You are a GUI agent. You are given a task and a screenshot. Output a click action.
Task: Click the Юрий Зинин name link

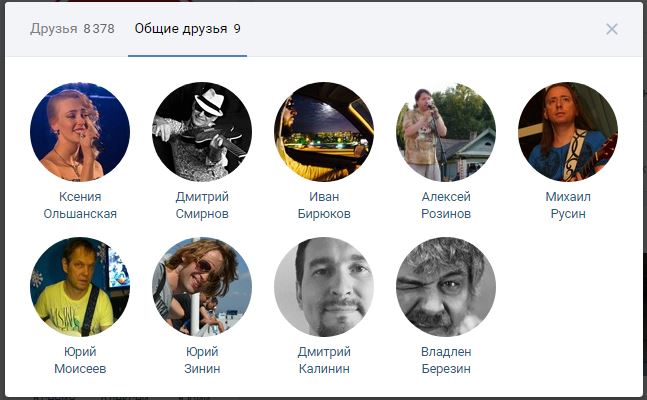point(202,360)
